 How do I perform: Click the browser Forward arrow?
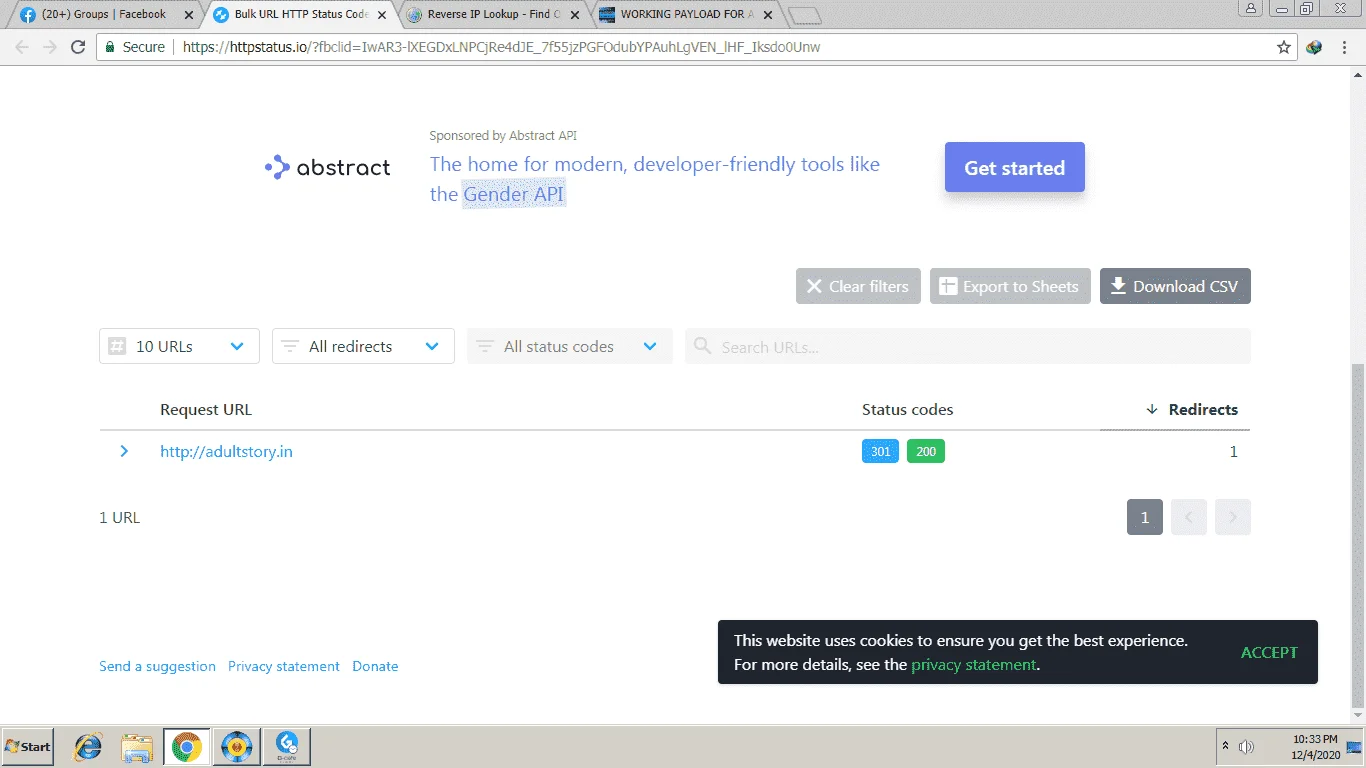click(x=50, y=47)
